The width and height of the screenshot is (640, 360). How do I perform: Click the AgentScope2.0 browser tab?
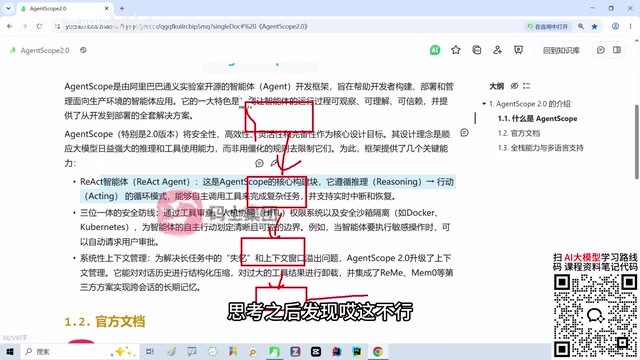point(65,9)
